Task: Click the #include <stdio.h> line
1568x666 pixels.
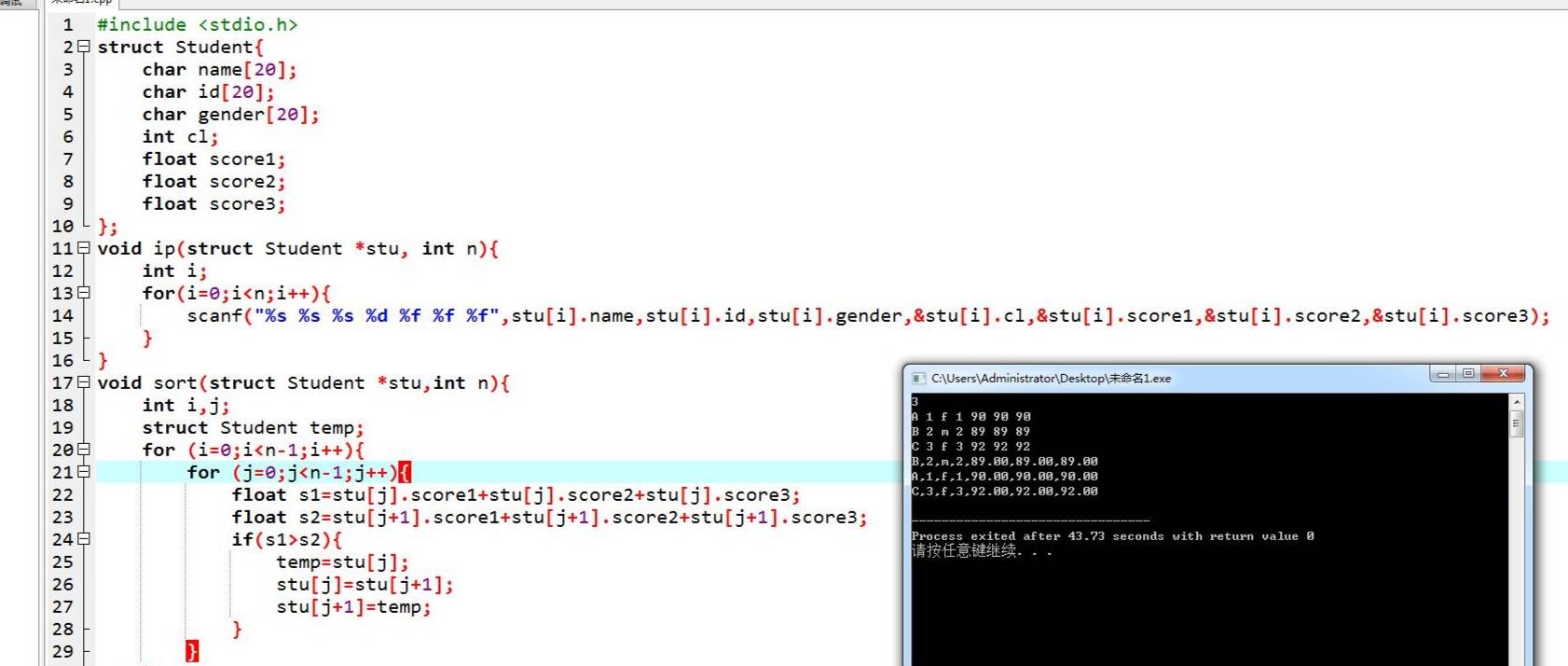Action: point(198,24)
